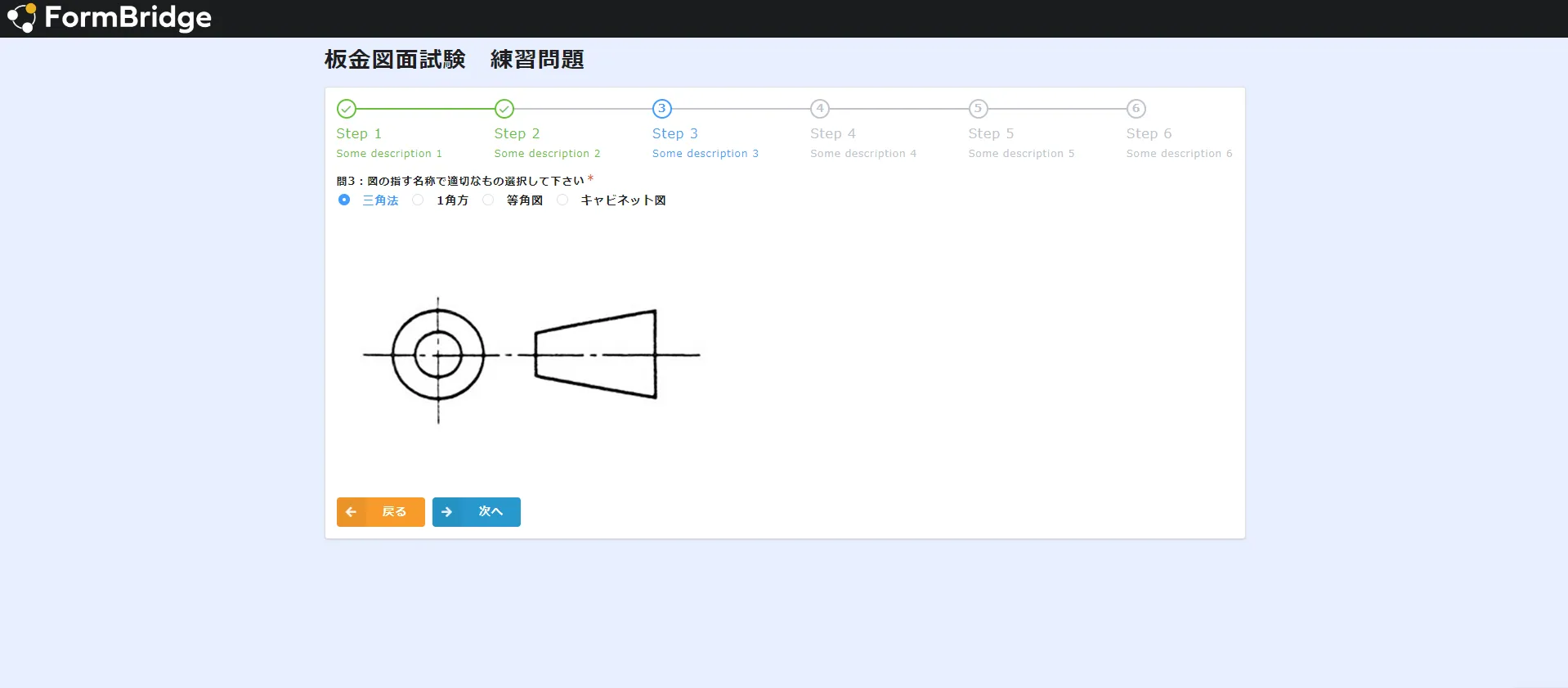The height and width of the screenshot is (688, 1568).
Task: Select the blue number 3 step circle
Action: [x=662, y=109]
